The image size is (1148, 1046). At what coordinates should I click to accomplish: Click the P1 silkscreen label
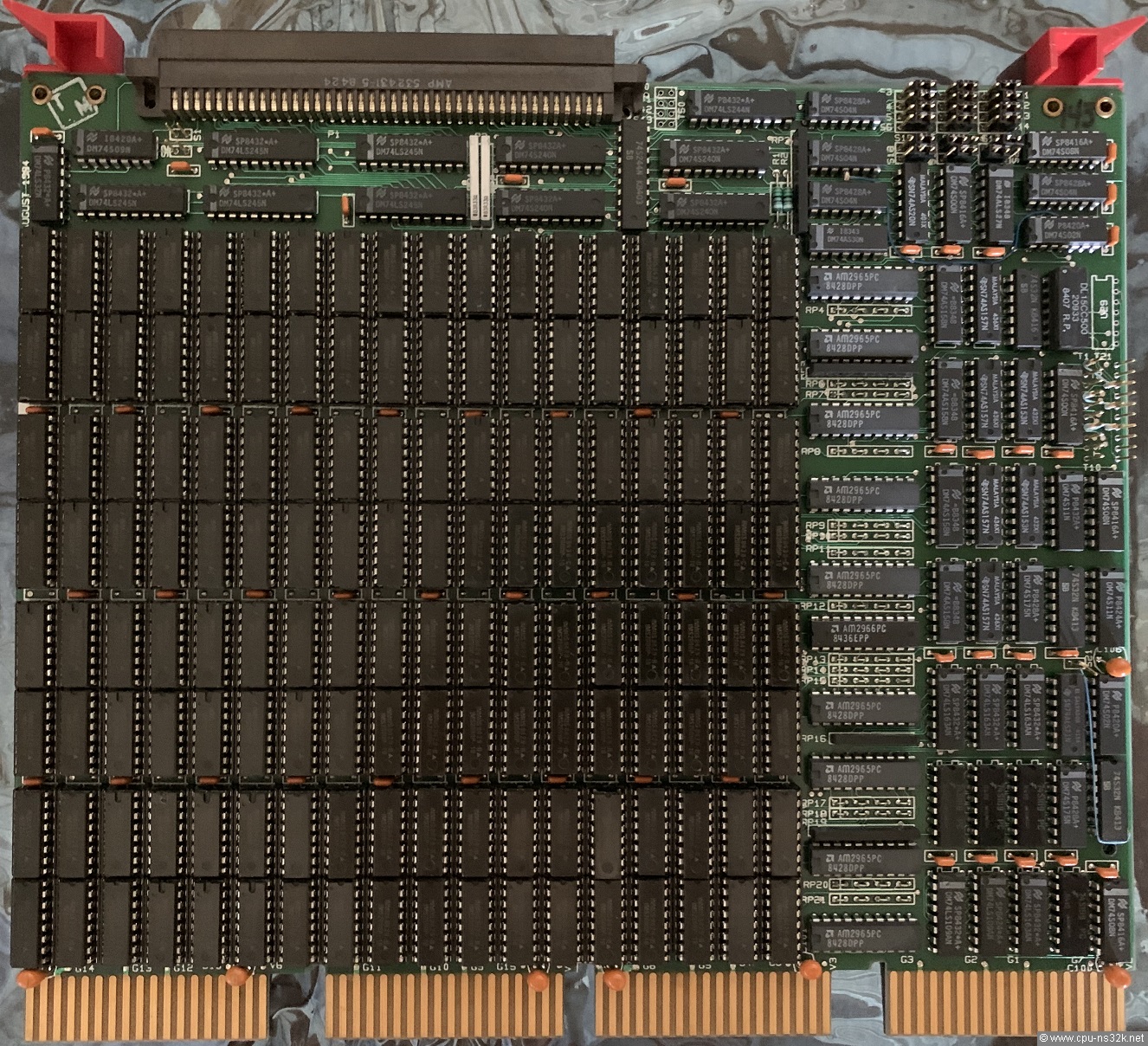(x=332, y=135)
